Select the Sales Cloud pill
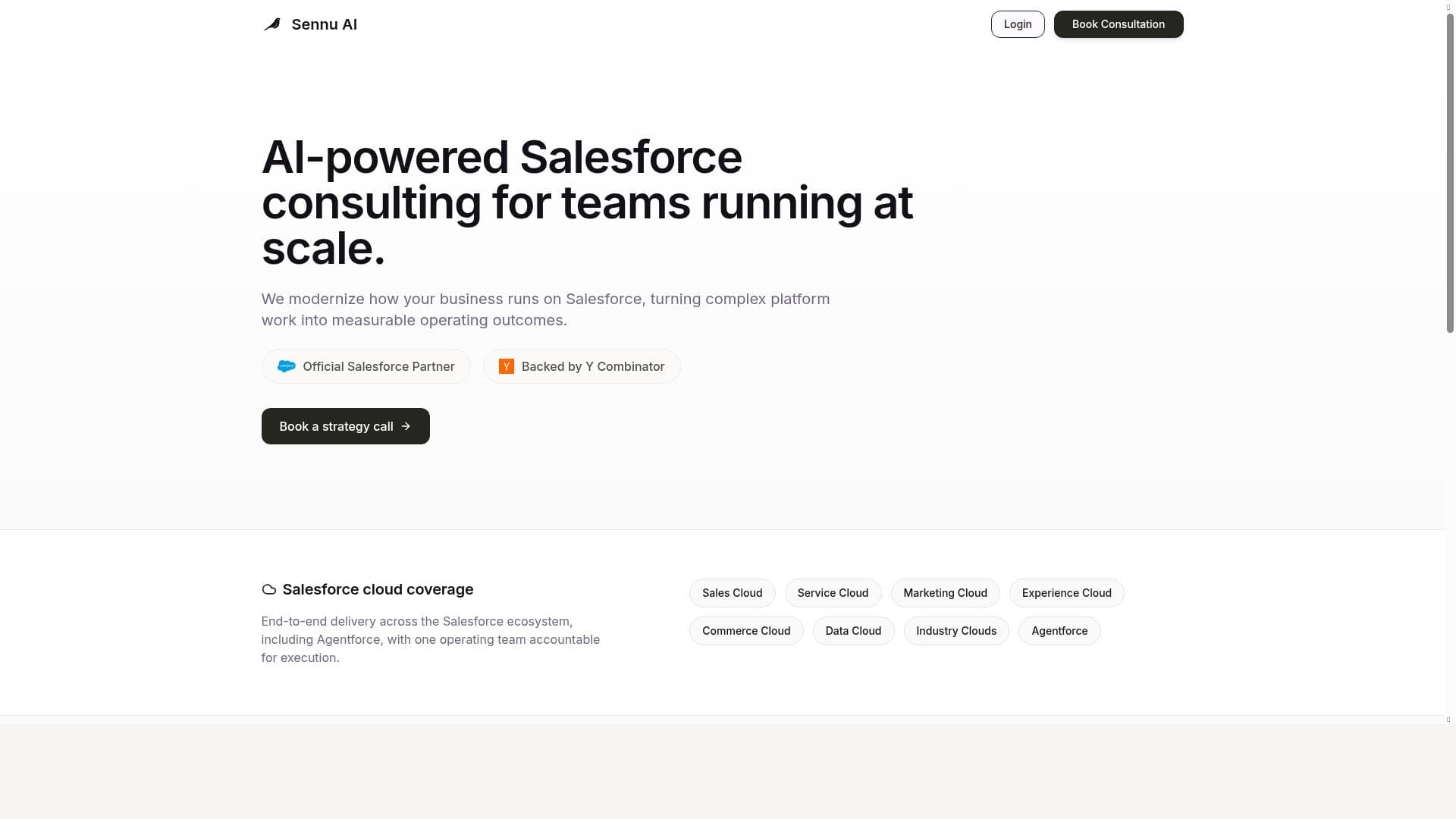This screenshot has width=1456, height=819. coord(732,593)
